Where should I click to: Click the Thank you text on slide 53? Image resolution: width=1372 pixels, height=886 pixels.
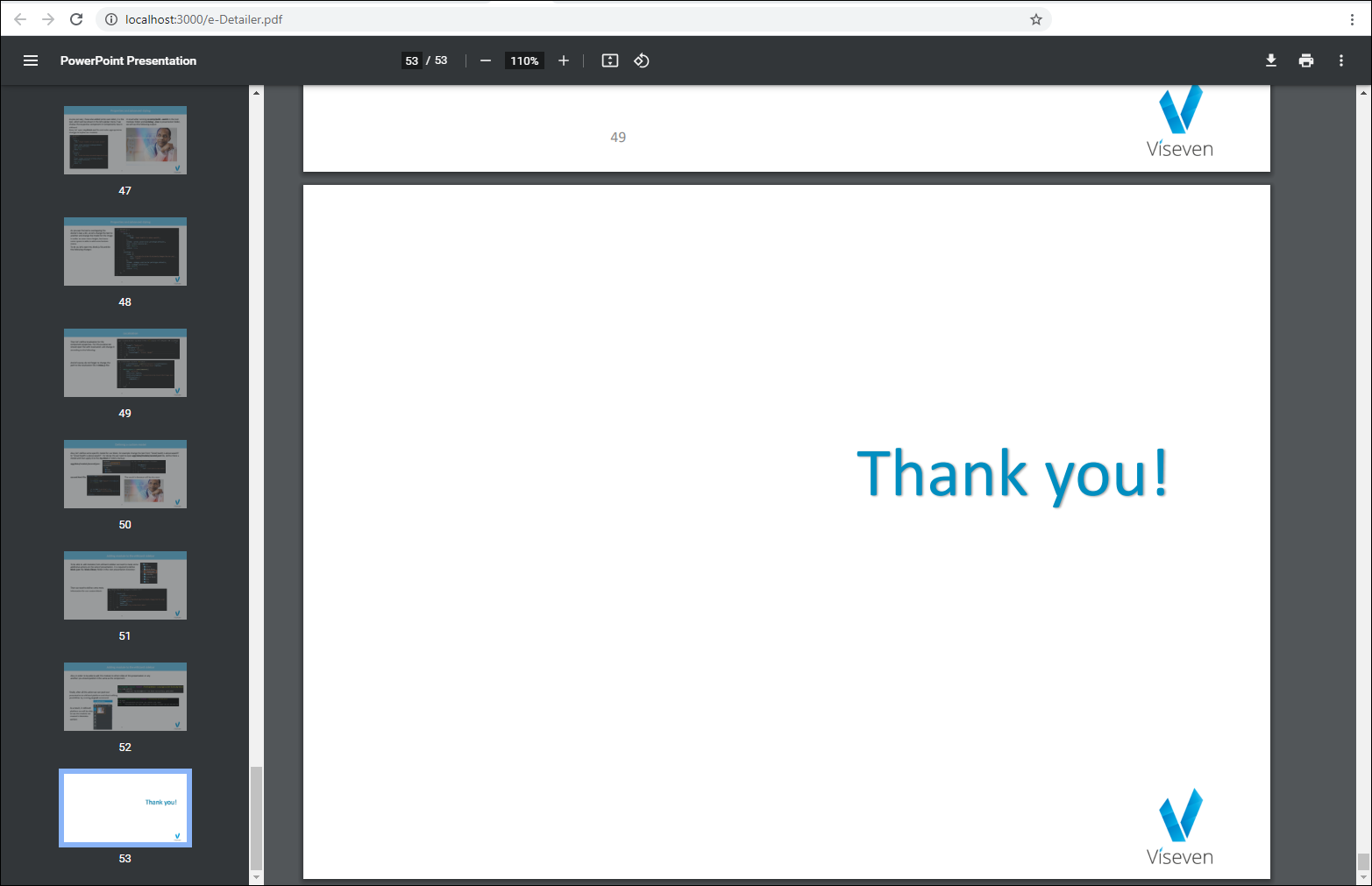(x=1013, y=473)
